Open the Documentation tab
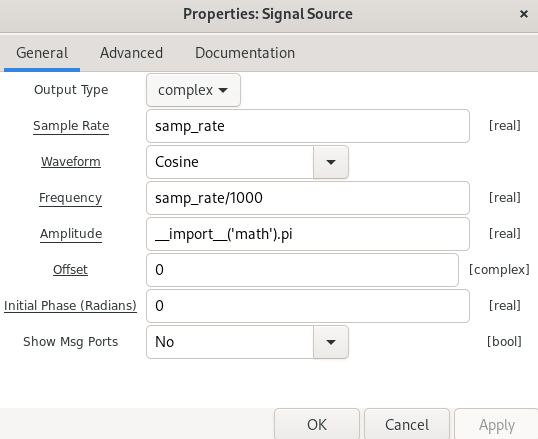The height and width of the screenshot is (439, 538). [x=245, y=53]
